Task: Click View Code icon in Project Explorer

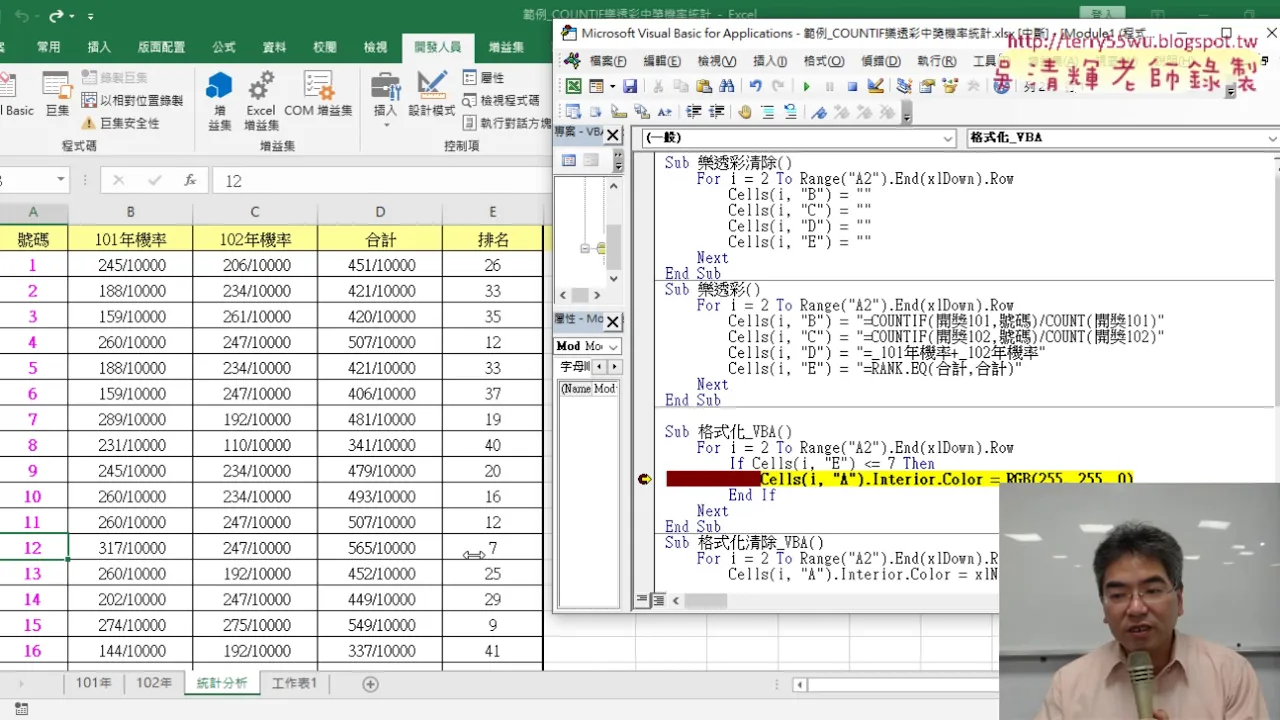Action: click(x=568, y=160)
